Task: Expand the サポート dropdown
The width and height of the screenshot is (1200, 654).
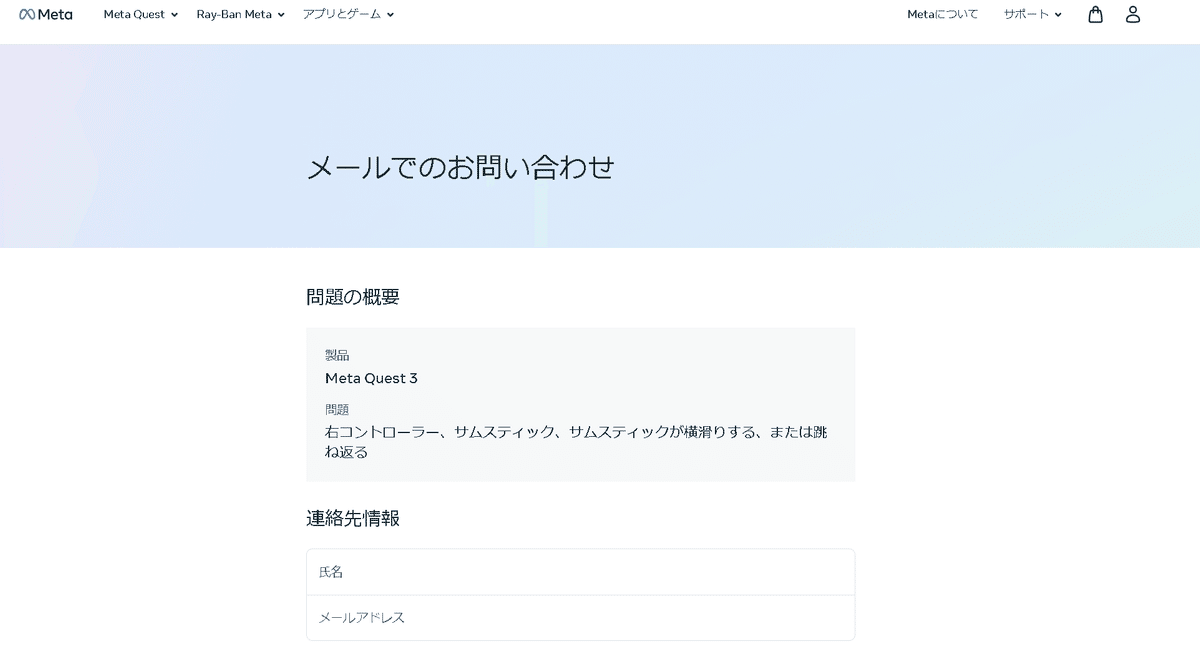Action: pos(1033,15)
